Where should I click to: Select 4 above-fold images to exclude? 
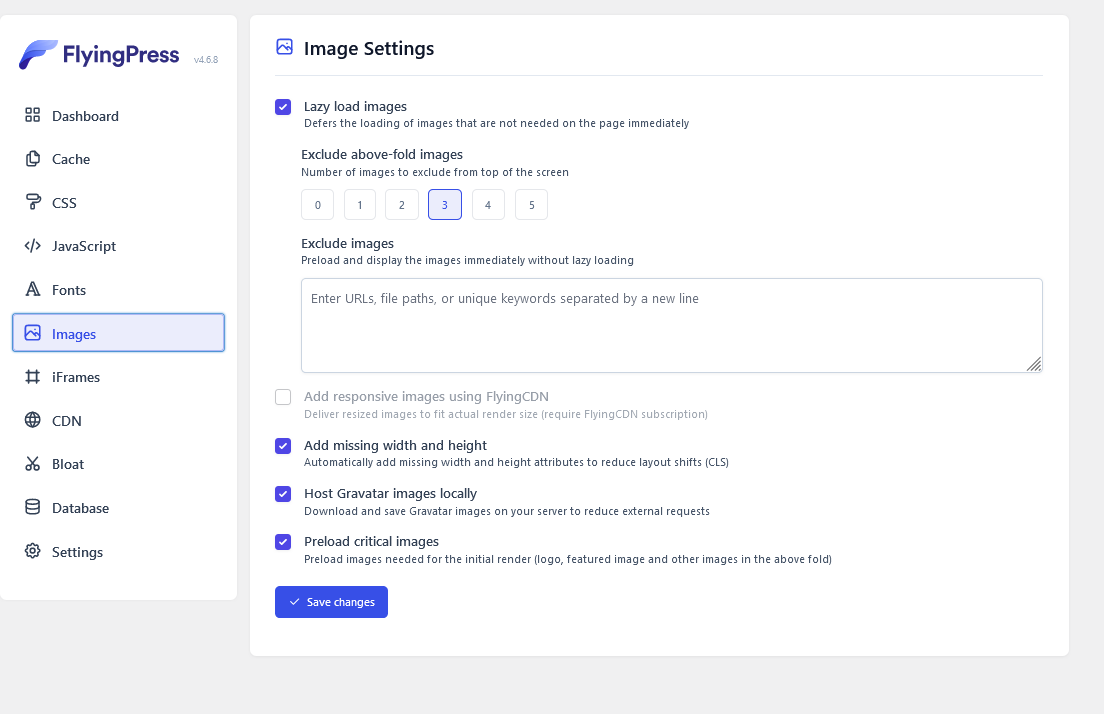488,205
